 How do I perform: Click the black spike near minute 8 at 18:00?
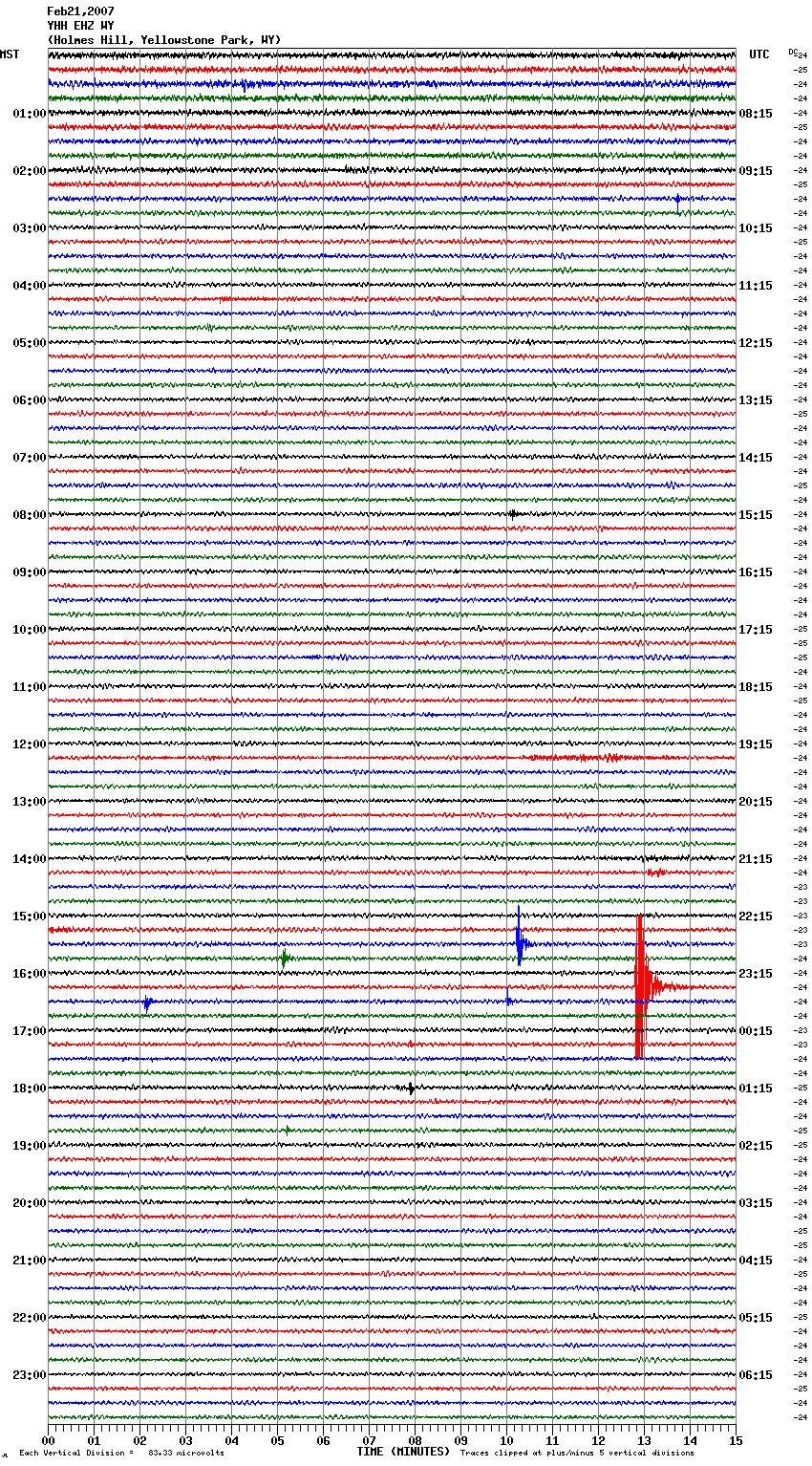411,1088
